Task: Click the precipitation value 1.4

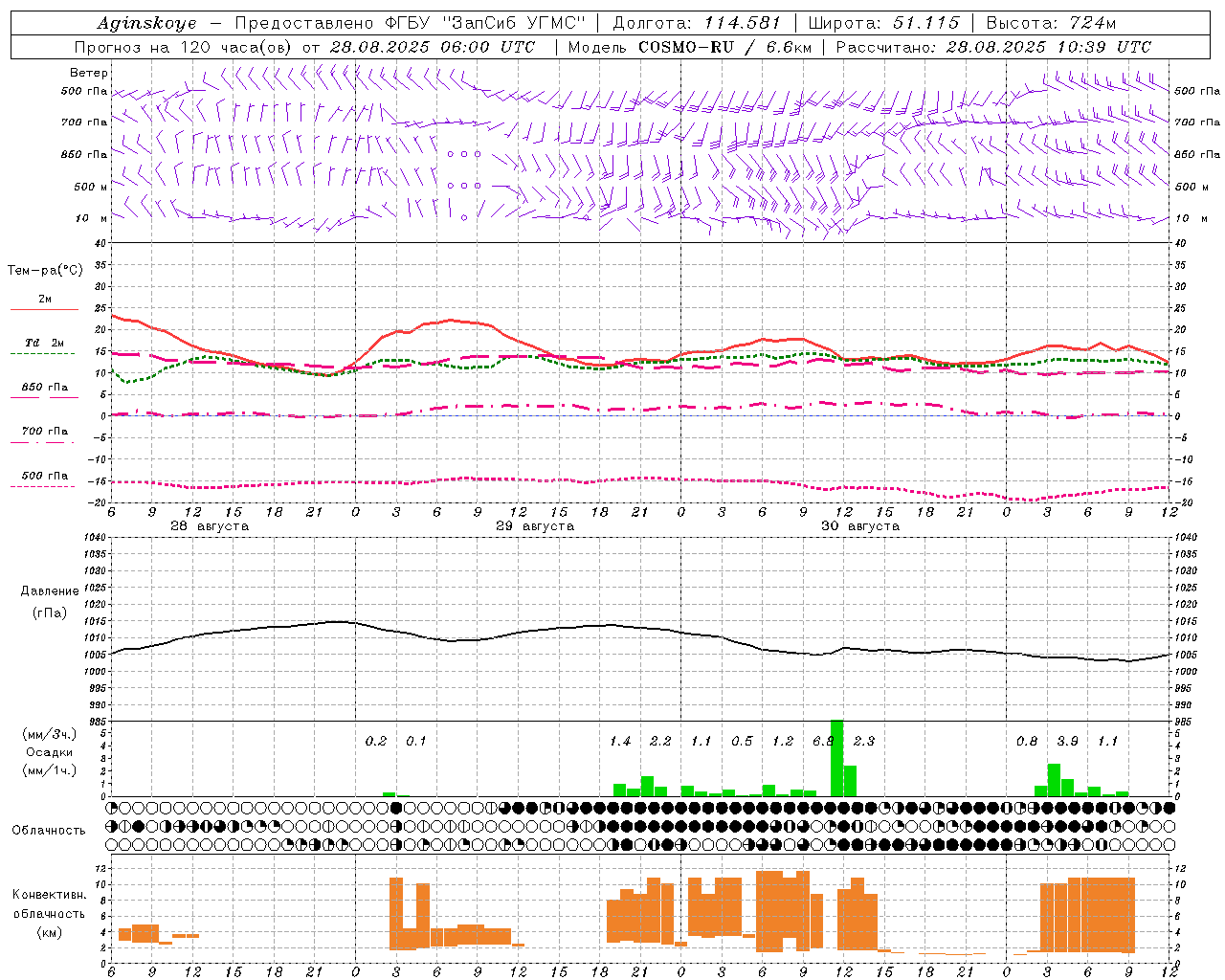Action: click(620, 742)
